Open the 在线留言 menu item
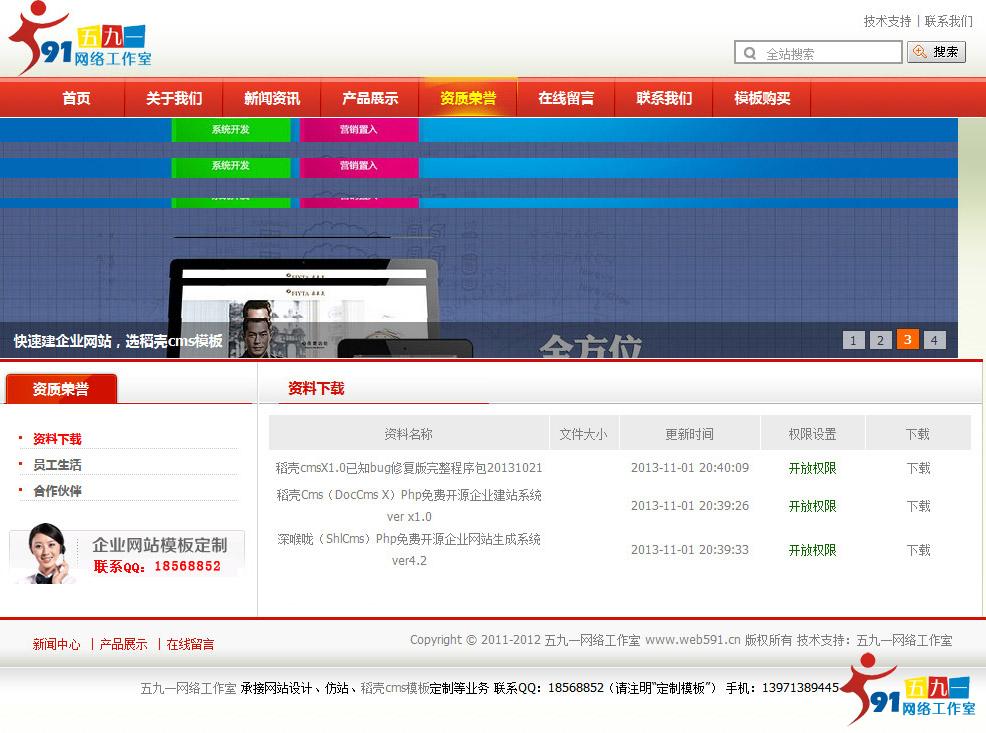The width and height of the screenshot is (986, 733). tap(566, 97)
